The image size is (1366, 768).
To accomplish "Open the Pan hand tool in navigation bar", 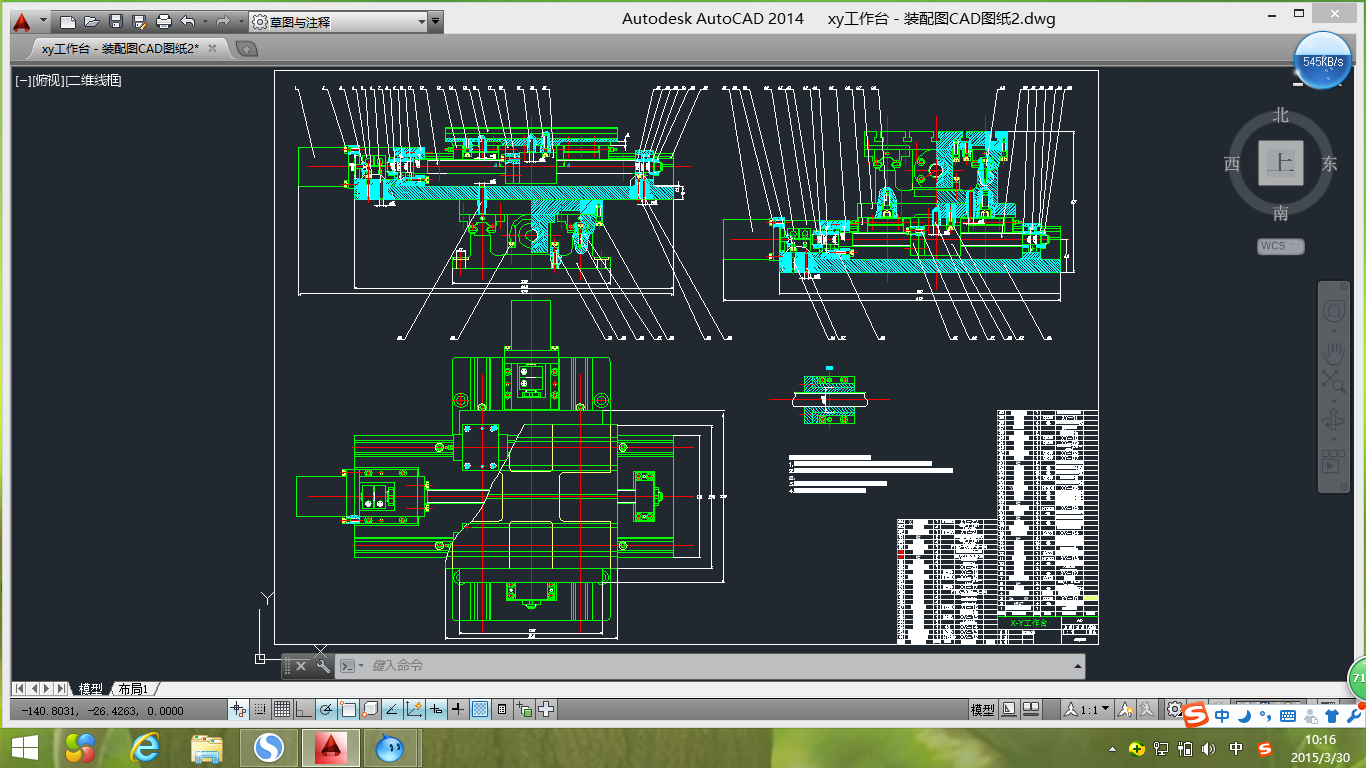I will click(1333, 351).
